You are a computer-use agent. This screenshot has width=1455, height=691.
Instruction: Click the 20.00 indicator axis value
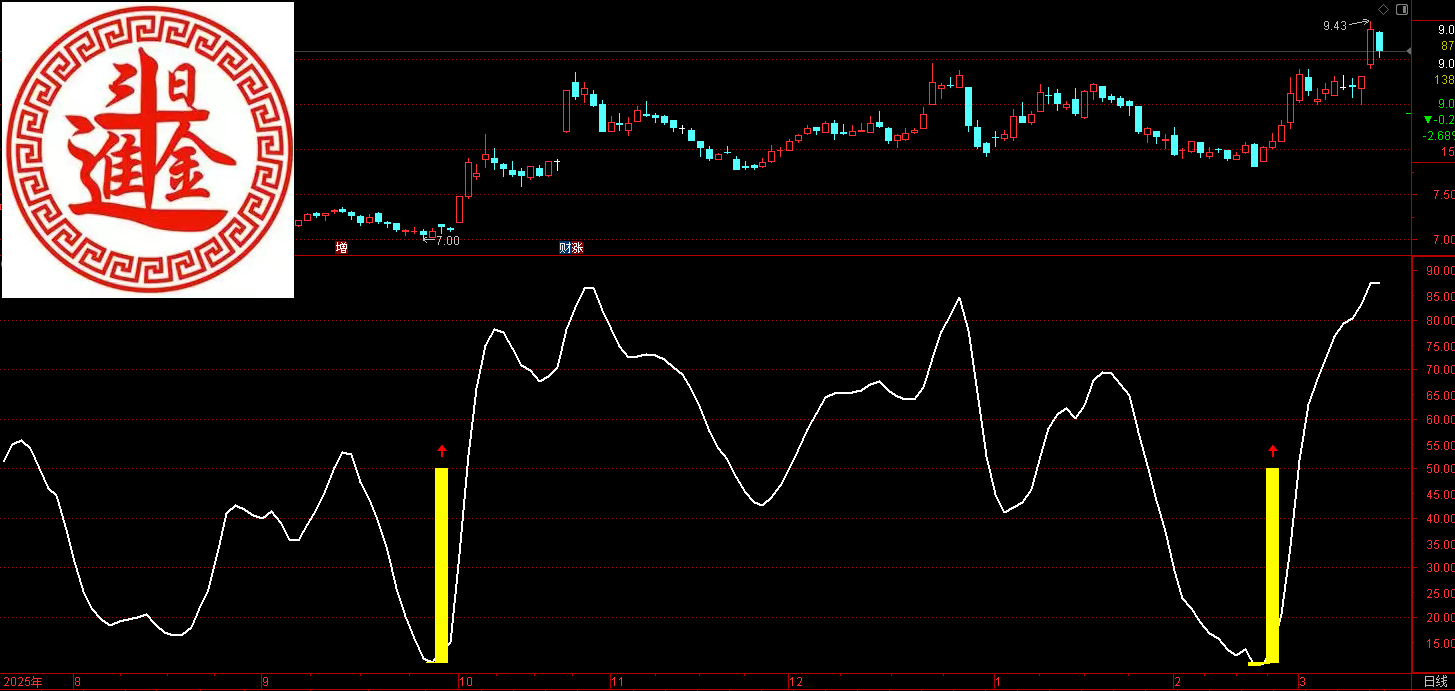click(1440, 618)
